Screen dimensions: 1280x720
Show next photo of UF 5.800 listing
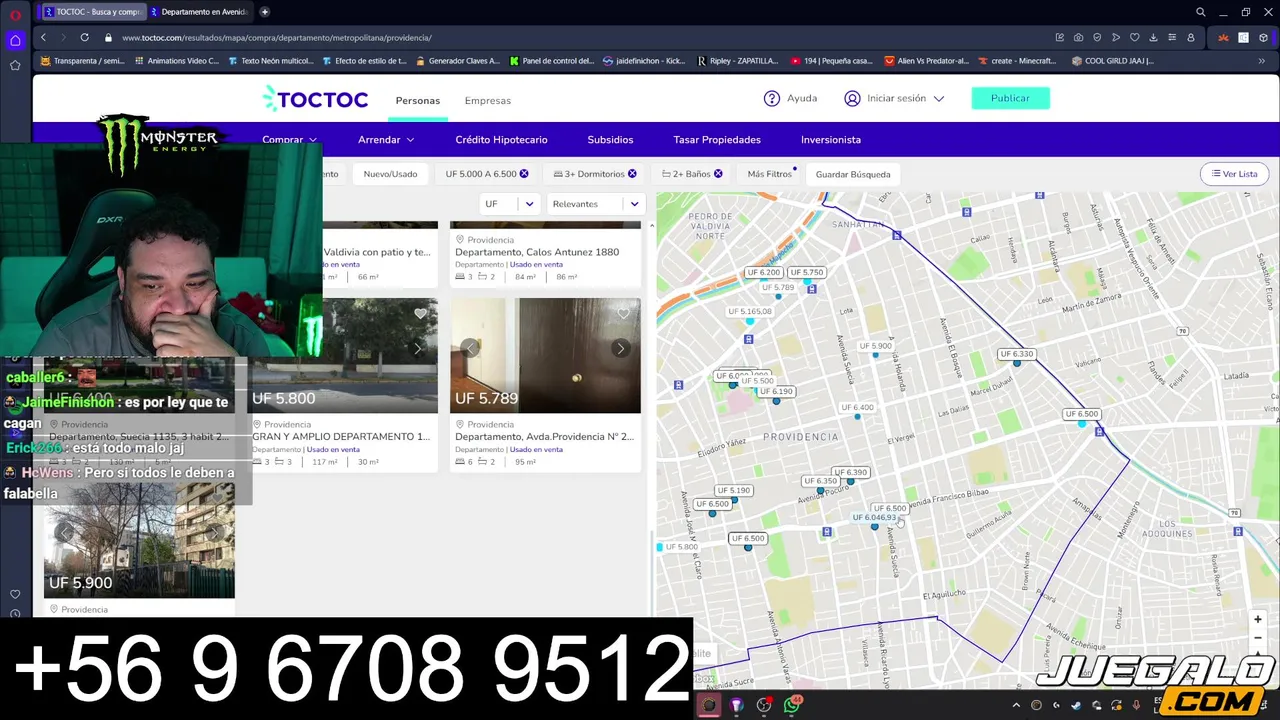[418, 348]
